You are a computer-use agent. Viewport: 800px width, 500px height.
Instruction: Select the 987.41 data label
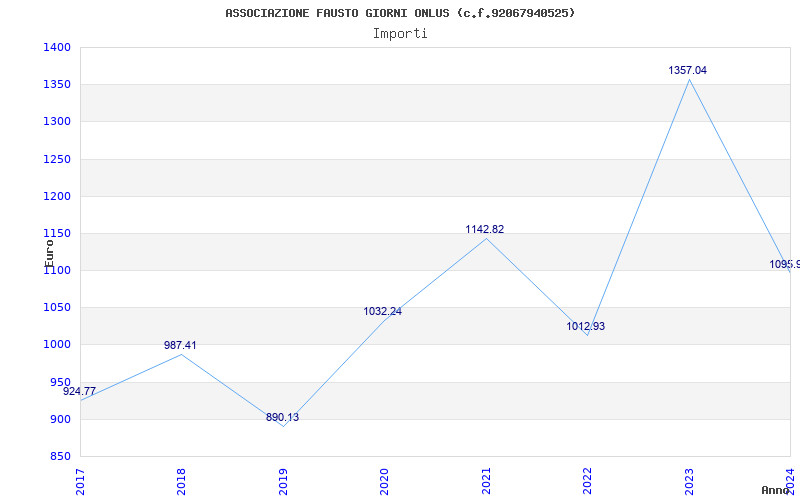click(x=180, y=345)
